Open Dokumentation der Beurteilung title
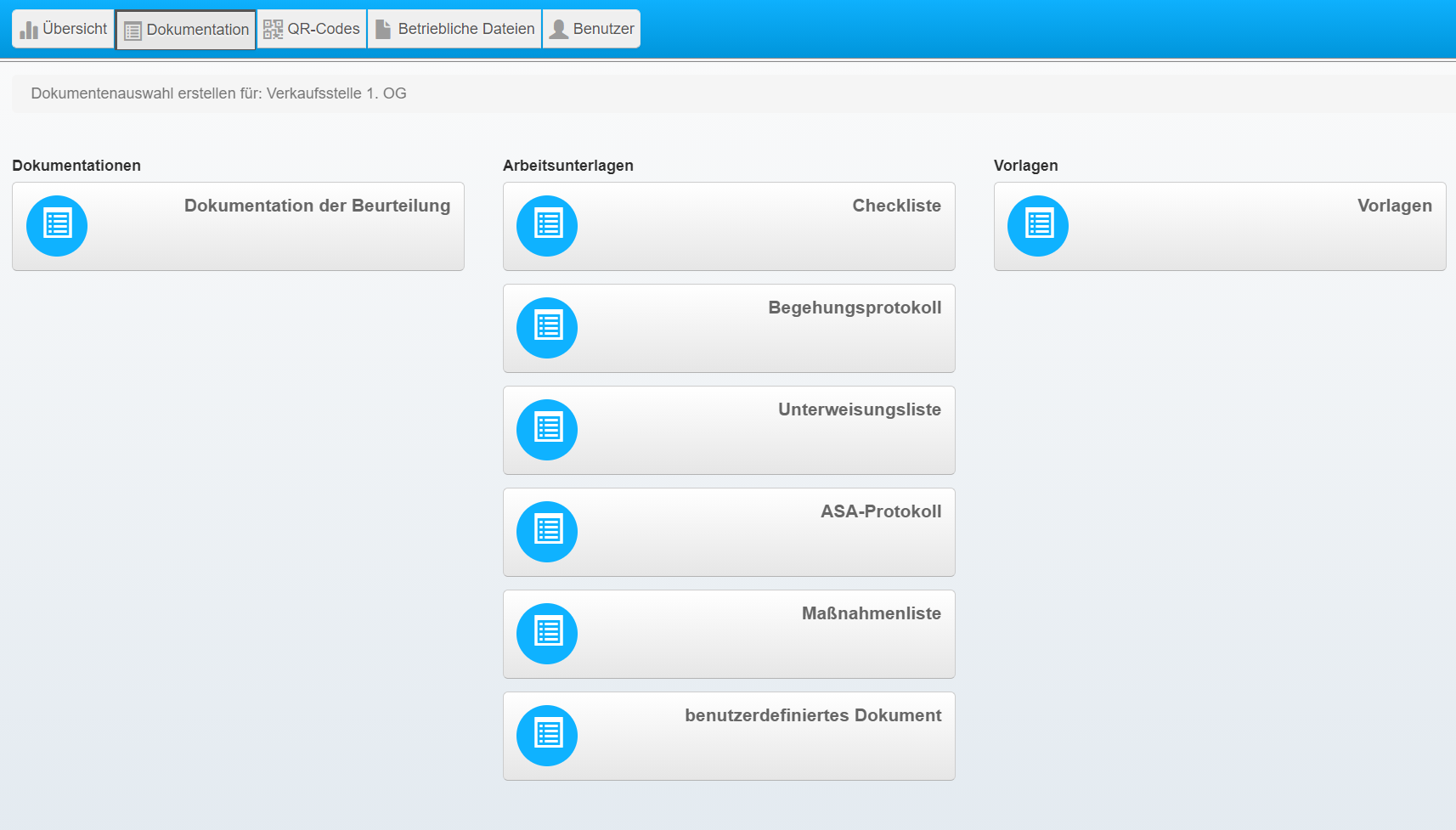This screenshot has height=830, width=1456. coord(318,206)
